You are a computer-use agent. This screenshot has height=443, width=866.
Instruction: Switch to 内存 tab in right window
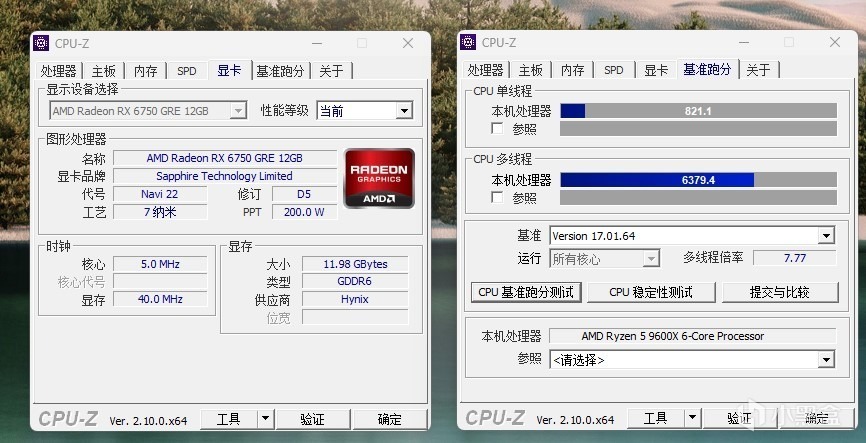(573, 70)
